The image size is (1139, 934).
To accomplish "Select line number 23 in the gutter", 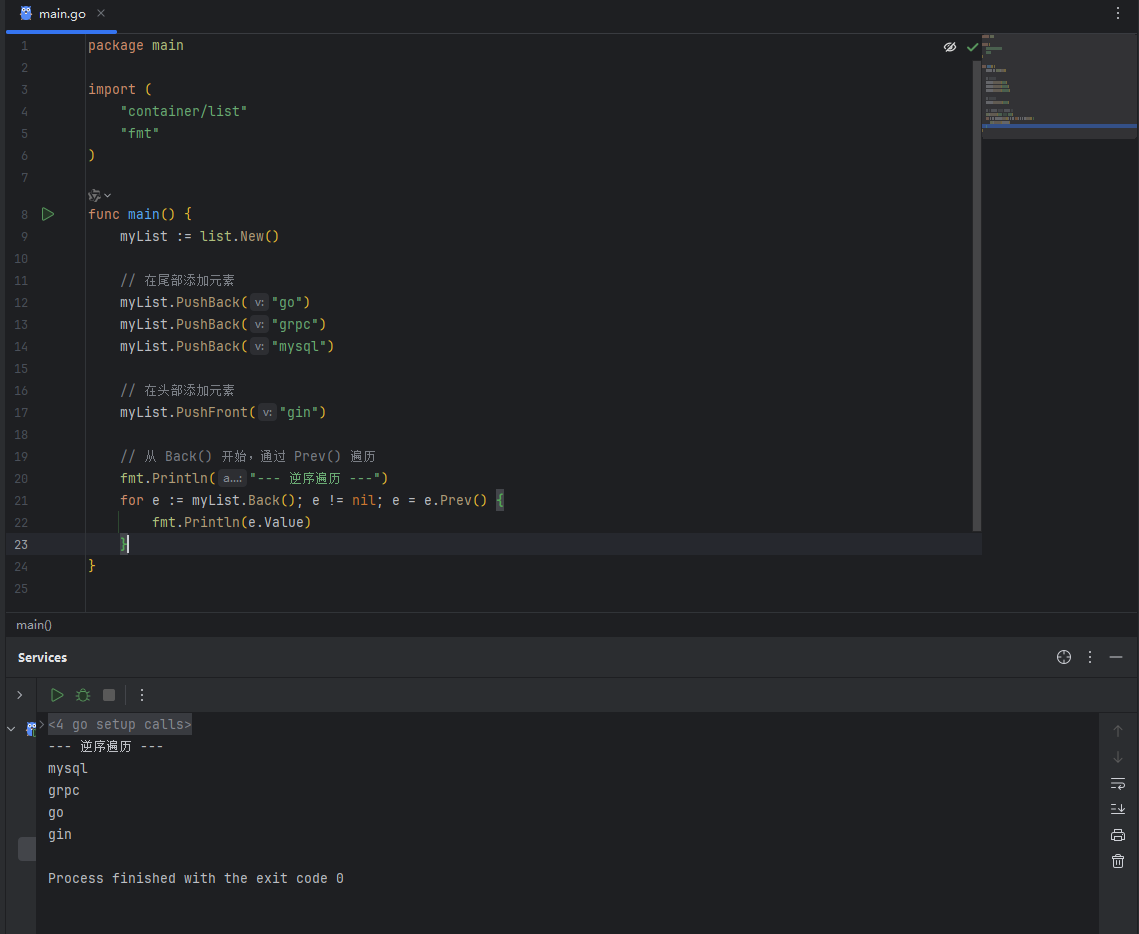I will (x=21, y=545).
